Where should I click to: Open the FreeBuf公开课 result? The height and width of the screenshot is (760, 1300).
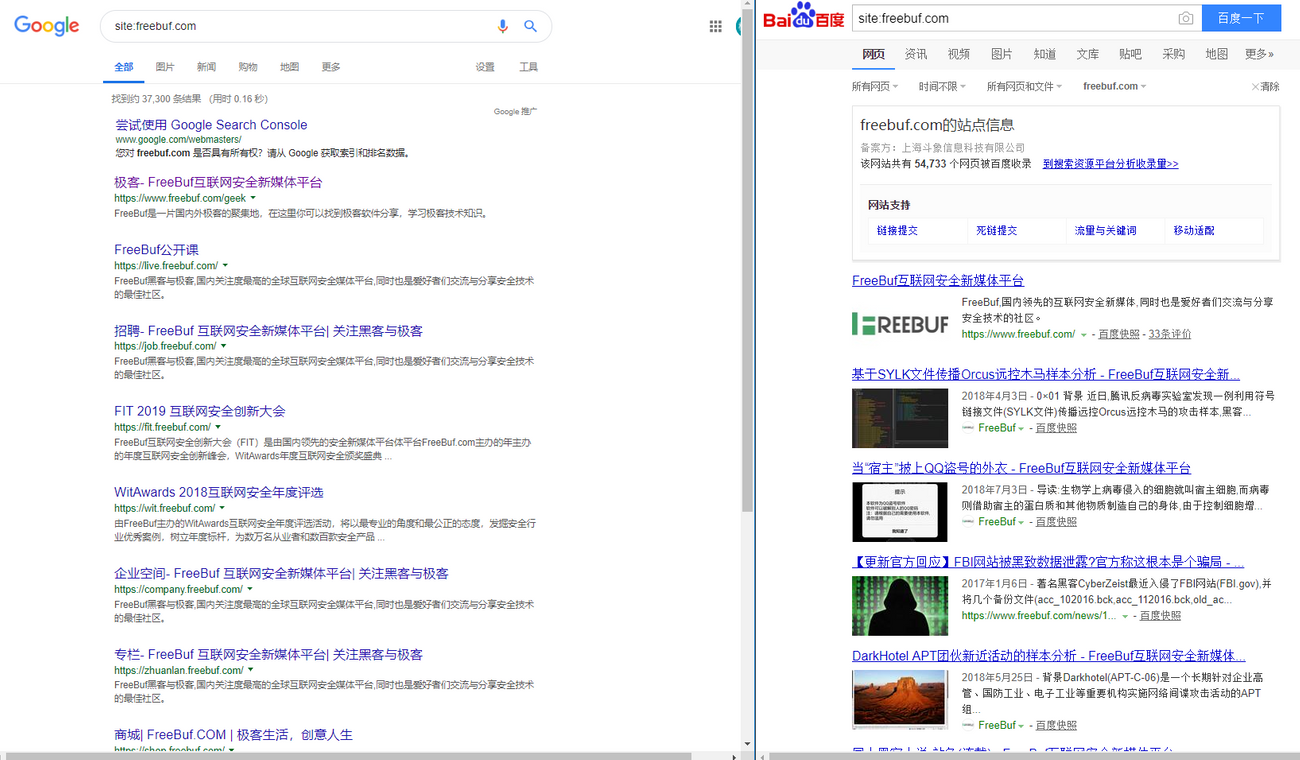coord(156,250)
